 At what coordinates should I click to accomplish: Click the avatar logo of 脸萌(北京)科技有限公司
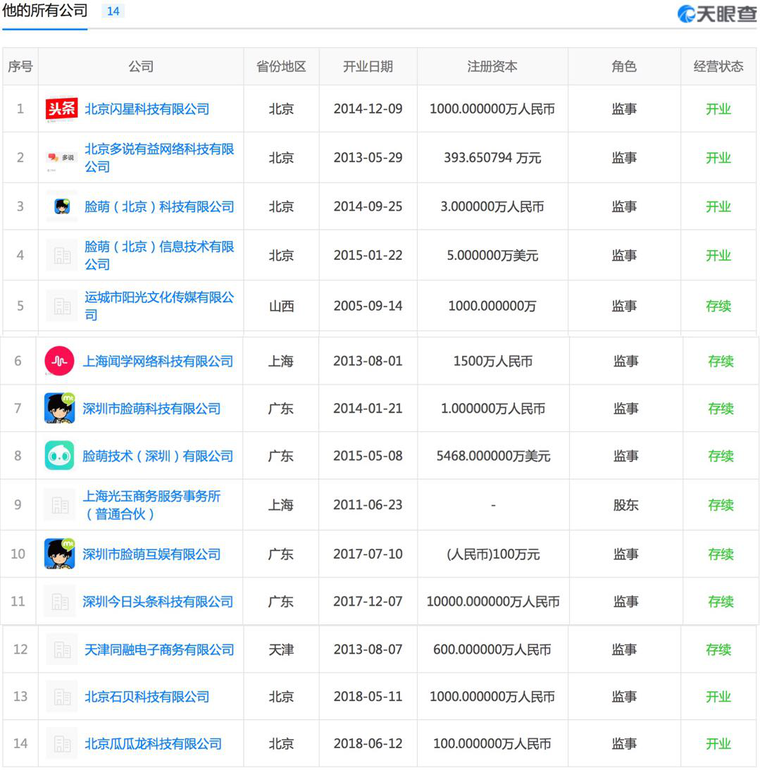61,206
